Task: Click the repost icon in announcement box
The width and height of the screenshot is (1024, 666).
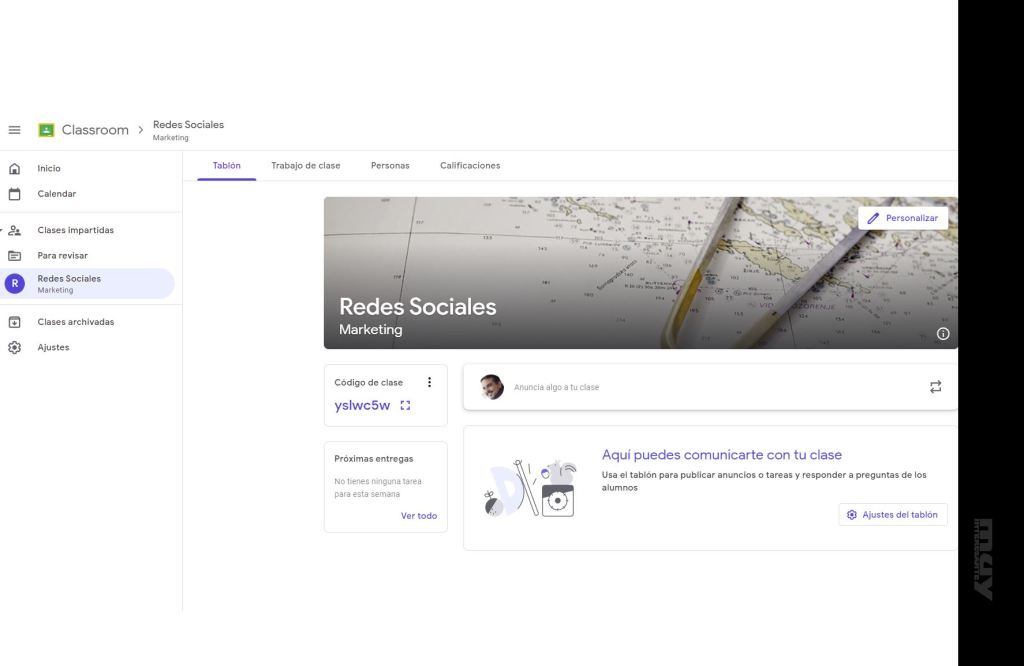Action: pyautogui.click(x=935, y=387)
